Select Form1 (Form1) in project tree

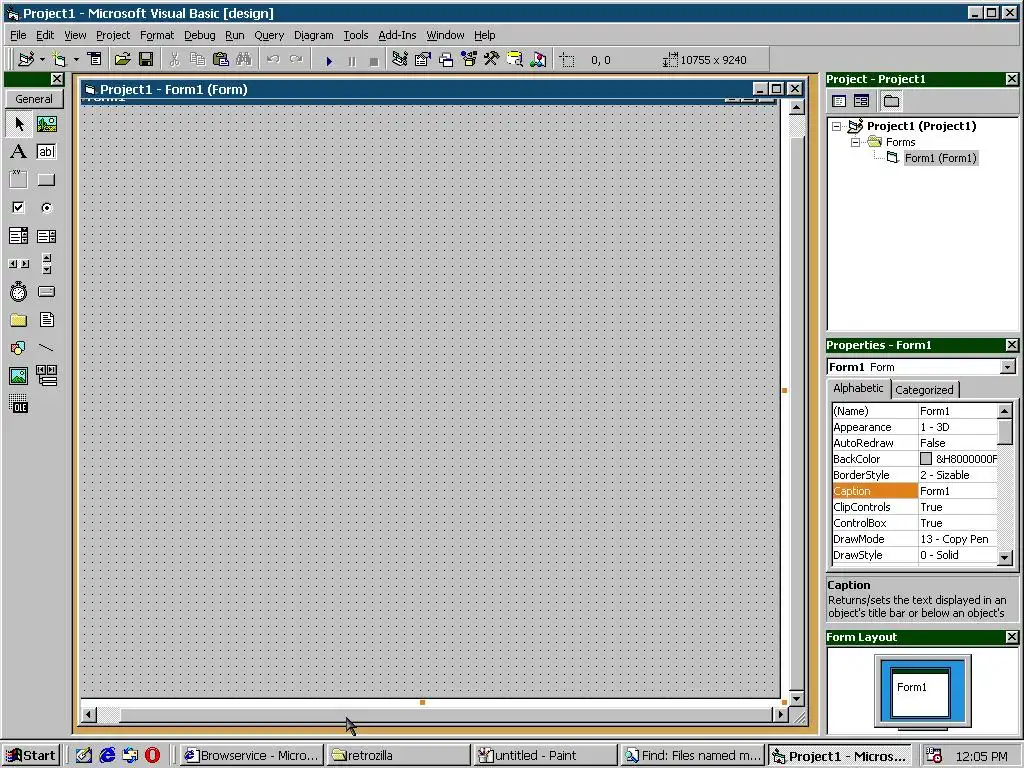pyautogui.click(x=940, y=158)
